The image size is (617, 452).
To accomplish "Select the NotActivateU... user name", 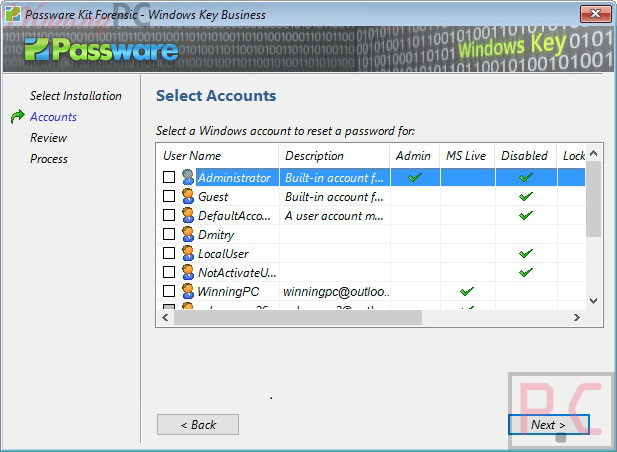I will click(x=237, y=273).
